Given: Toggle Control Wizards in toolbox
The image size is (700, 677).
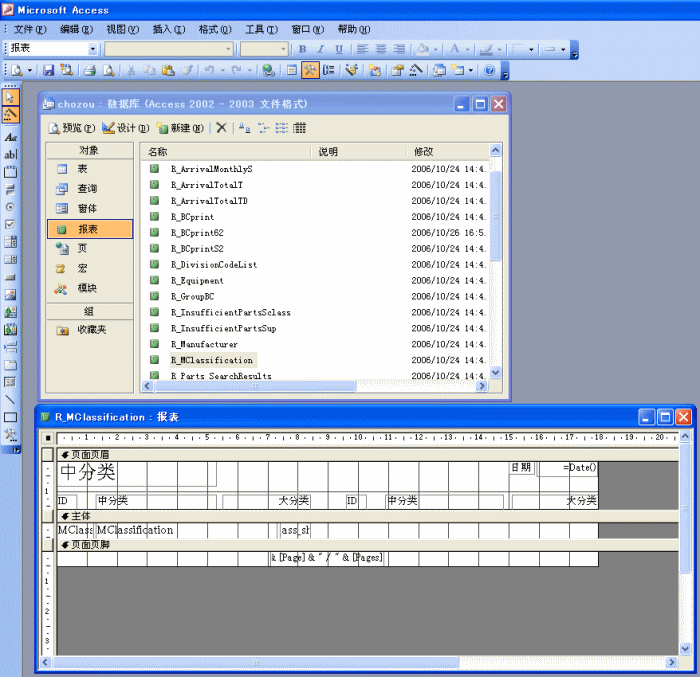Looking at the screenshot, I should 10,114.
